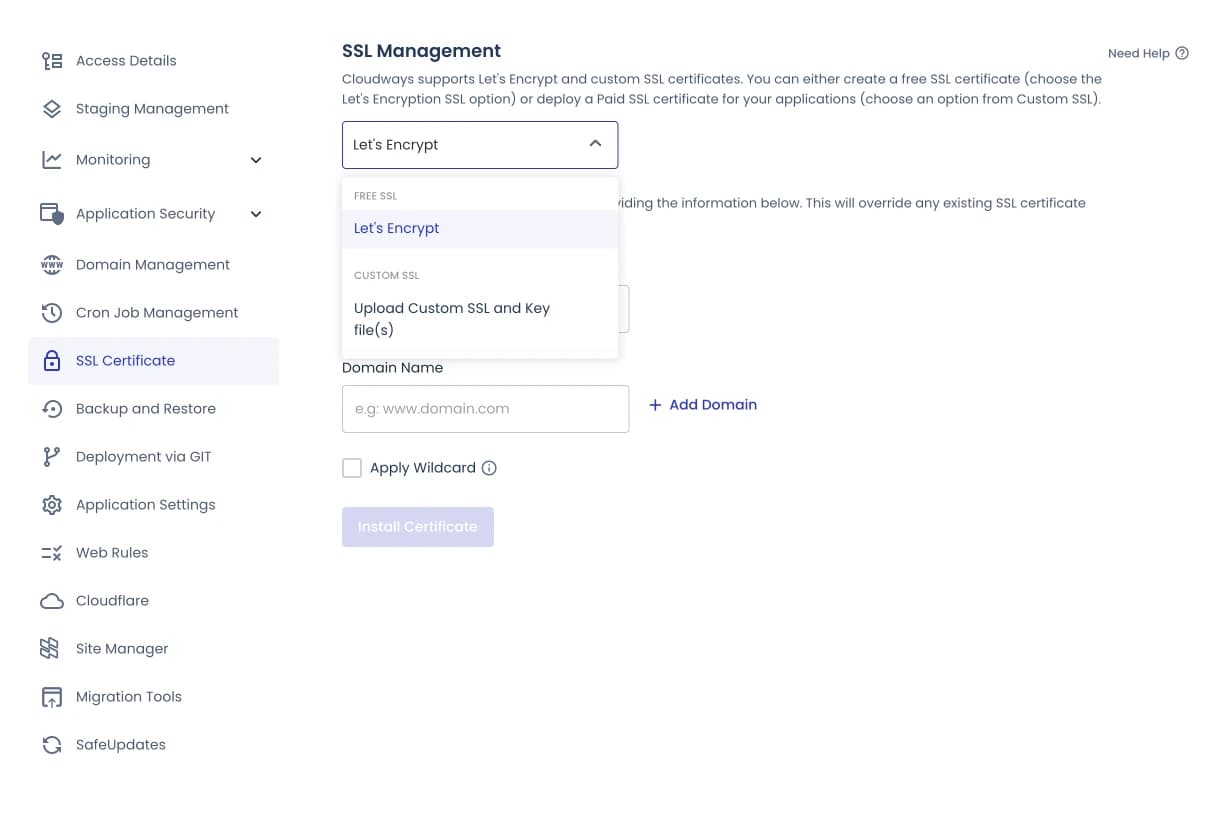Click the Staging Management layers icon

pos(52,109)
